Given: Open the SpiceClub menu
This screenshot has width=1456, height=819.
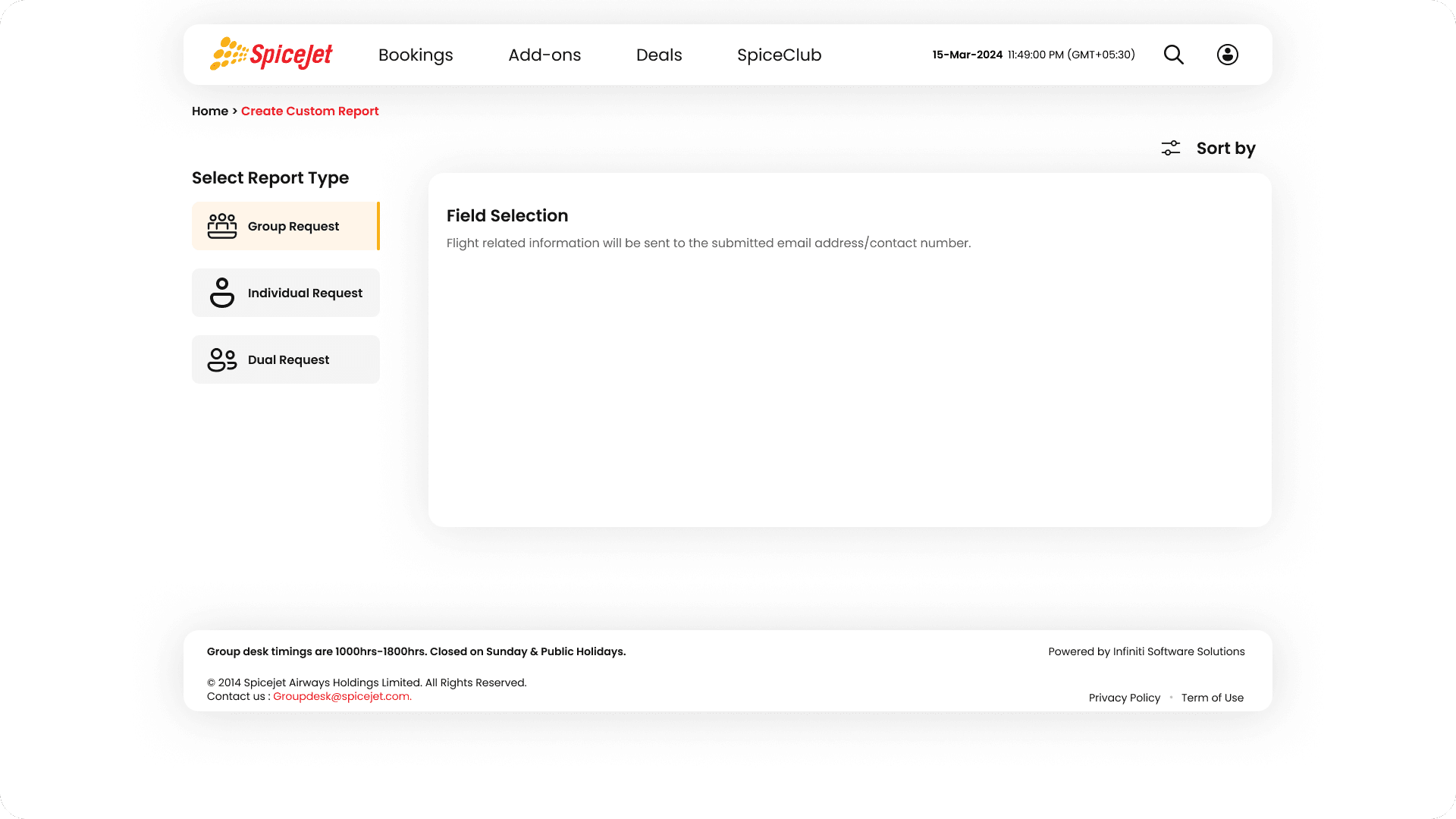Looking at the screenshot, I should [x=779, y=55].
